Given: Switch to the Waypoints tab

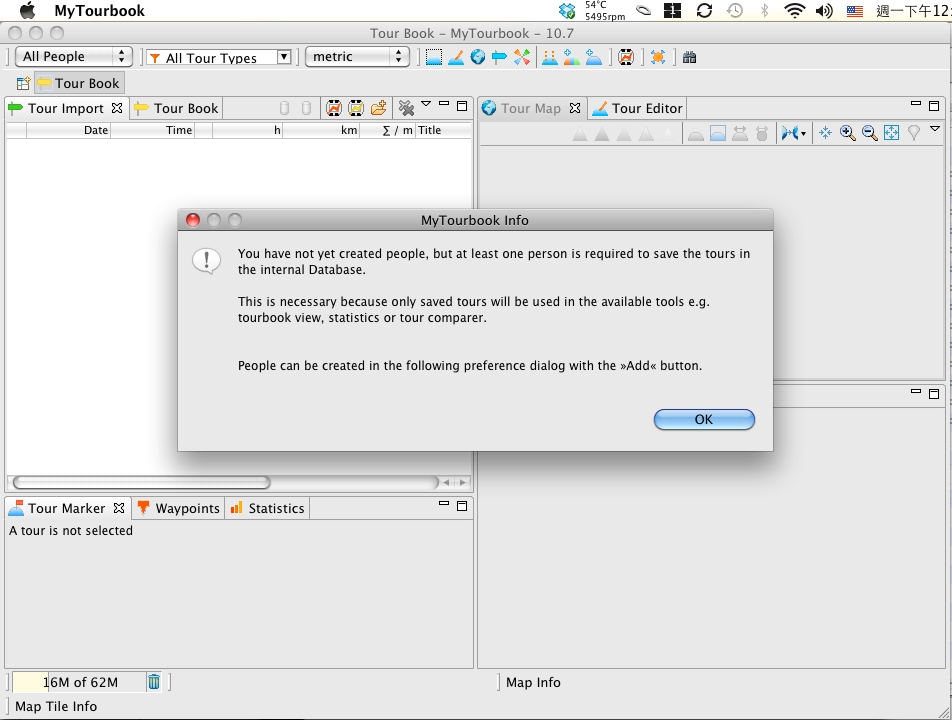Looking at the screenshot, I should pos(178,508).
